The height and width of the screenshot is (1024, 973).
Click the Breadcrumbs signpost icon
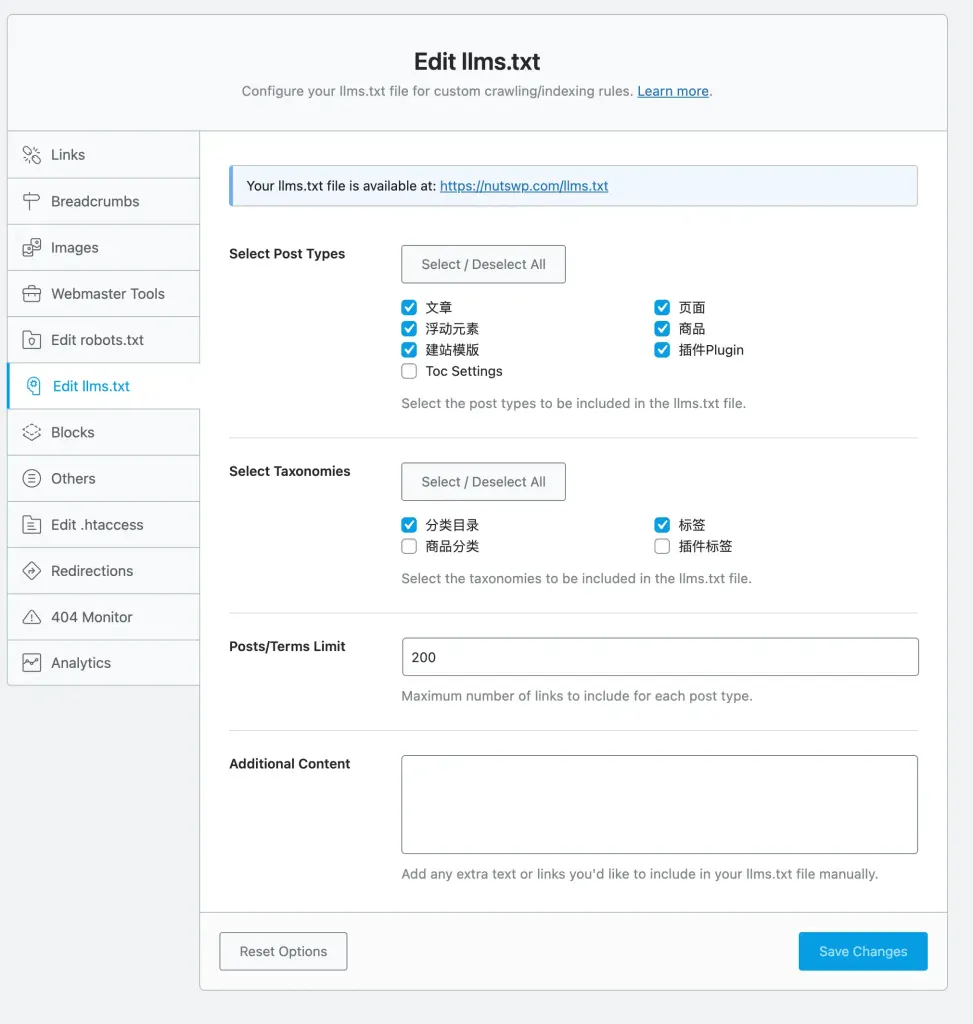(32, 201)
